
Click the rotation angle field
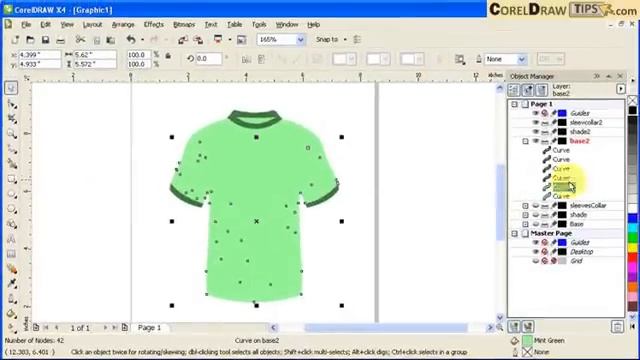tap(209, 59)
